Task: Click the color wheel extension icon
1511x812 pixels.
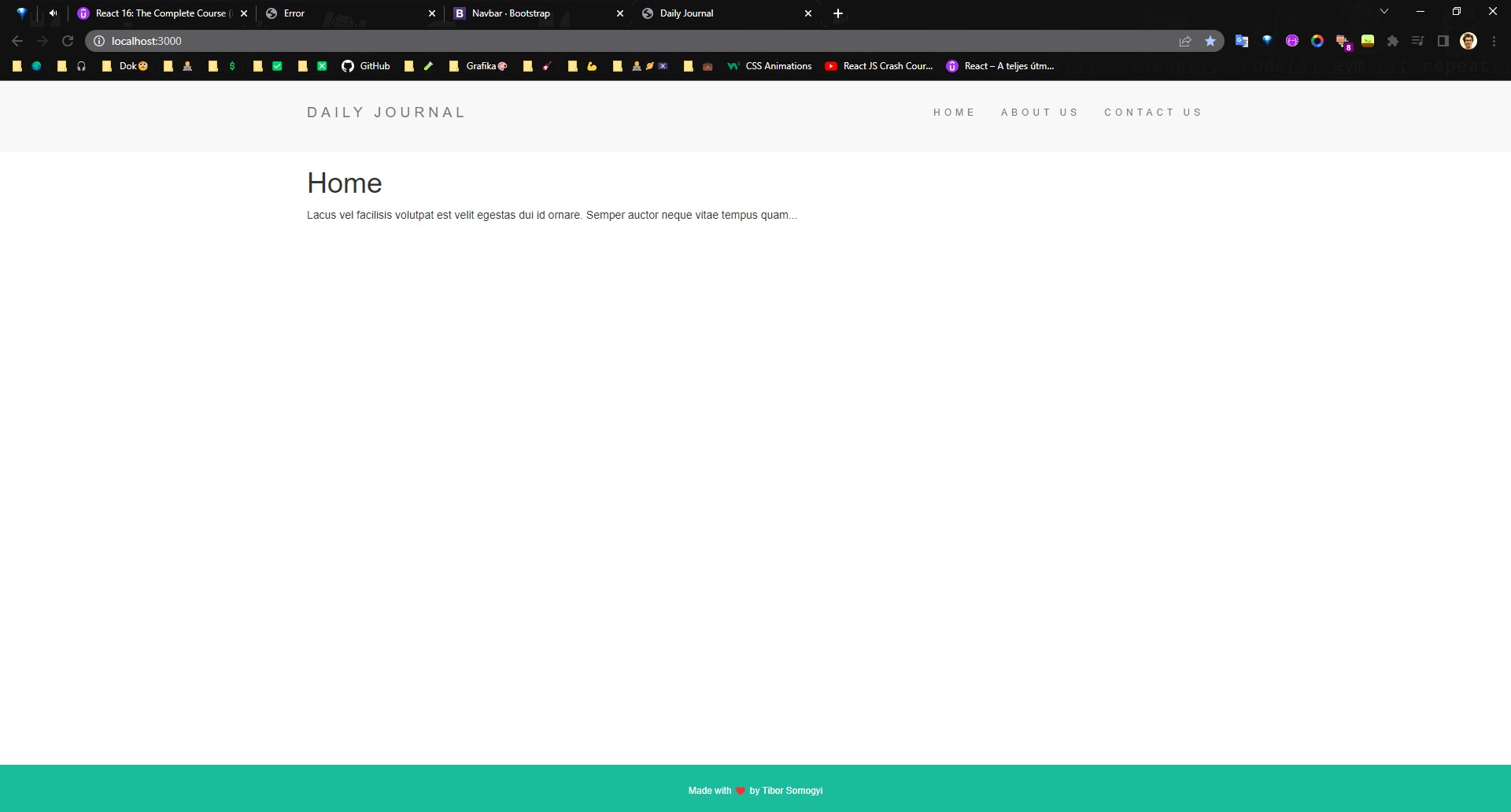Action: tap(1317, 41)
